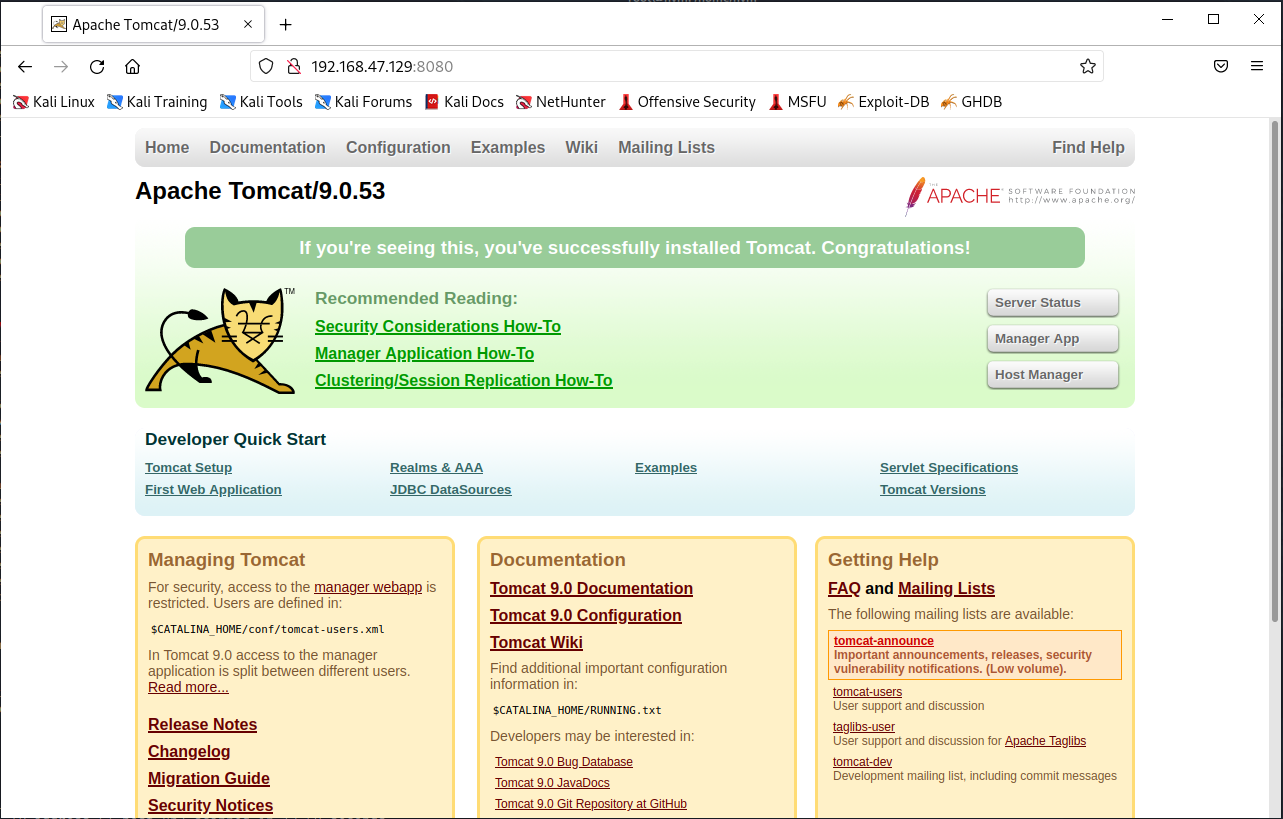
Task: Open Examples in the Tomcat navigation bar
Action: (x=508, y=147)
